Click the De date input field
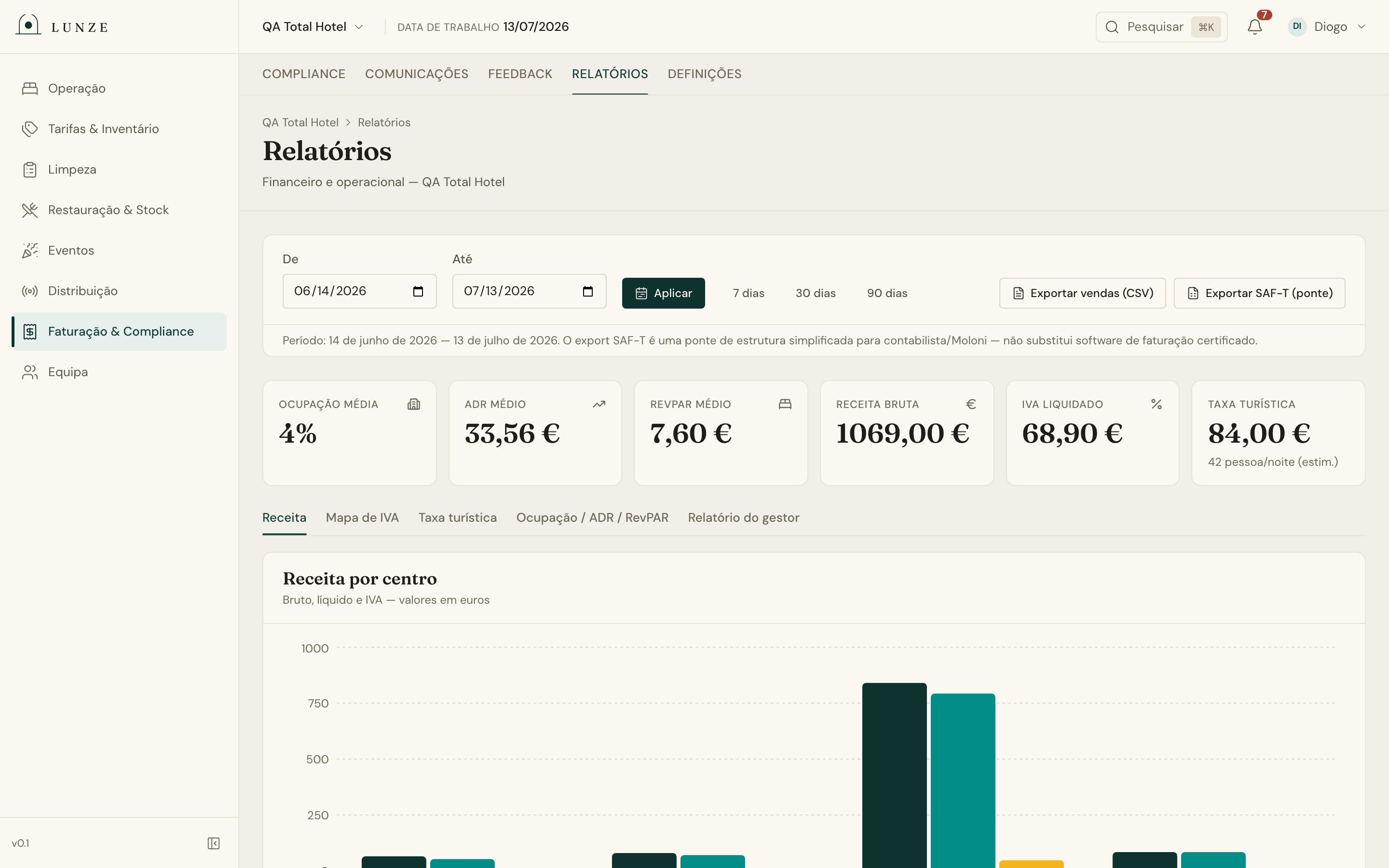Viewport: 1389px width, 868px height. (x=359, y=291)
